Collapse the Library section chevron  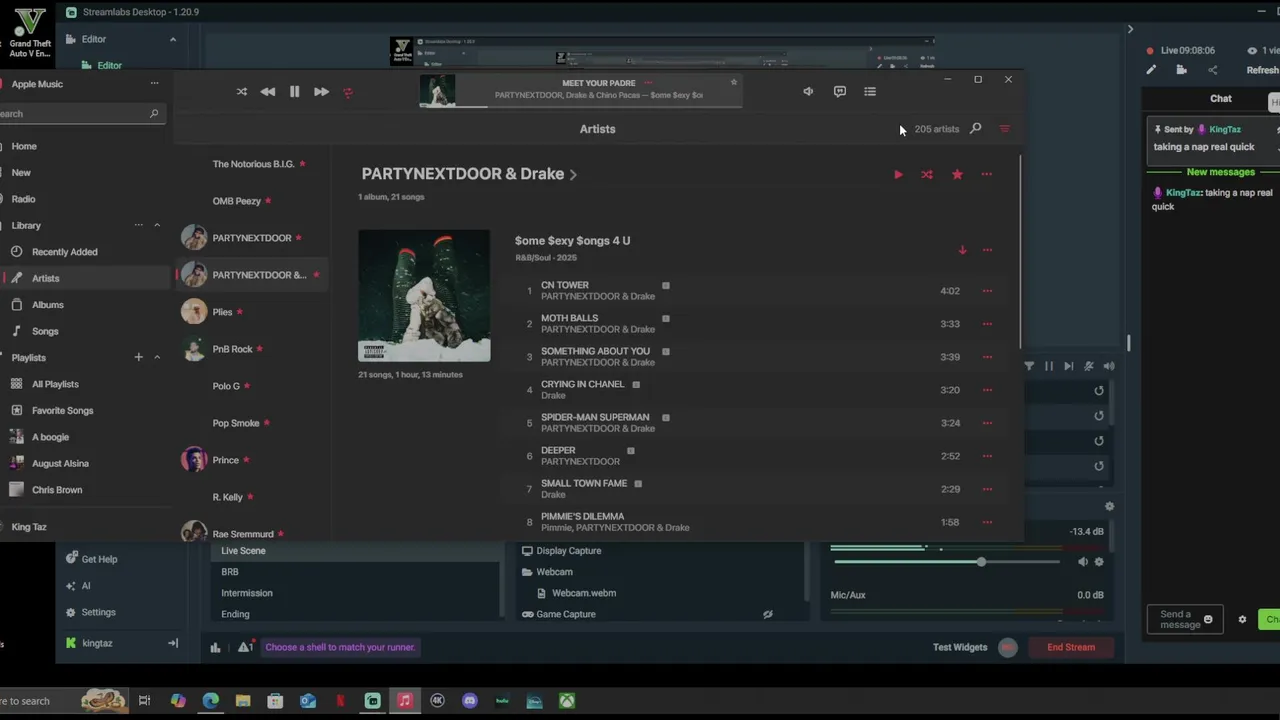[x=157, y=225]
